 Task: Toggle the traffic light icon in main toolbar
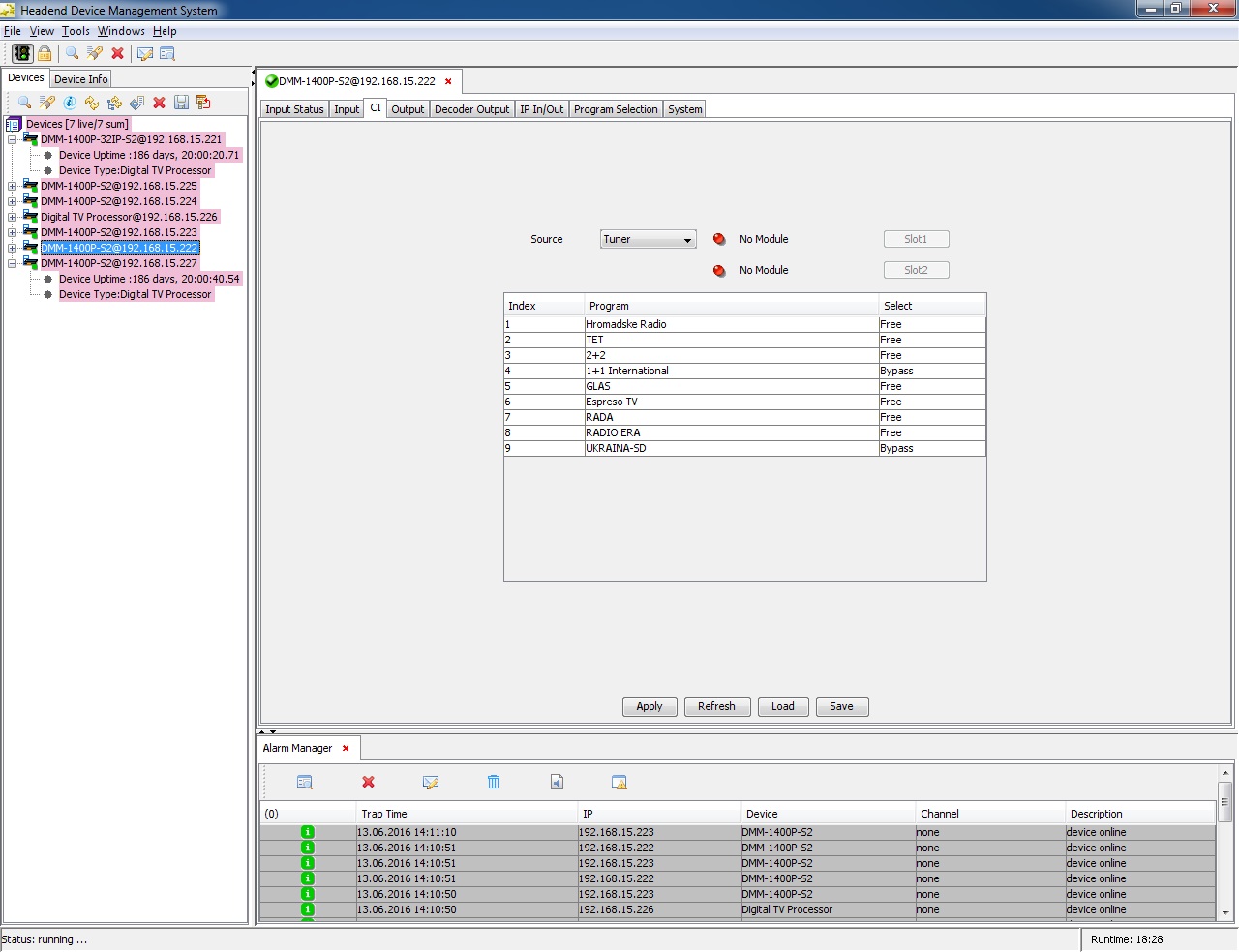tap(22, 53)
